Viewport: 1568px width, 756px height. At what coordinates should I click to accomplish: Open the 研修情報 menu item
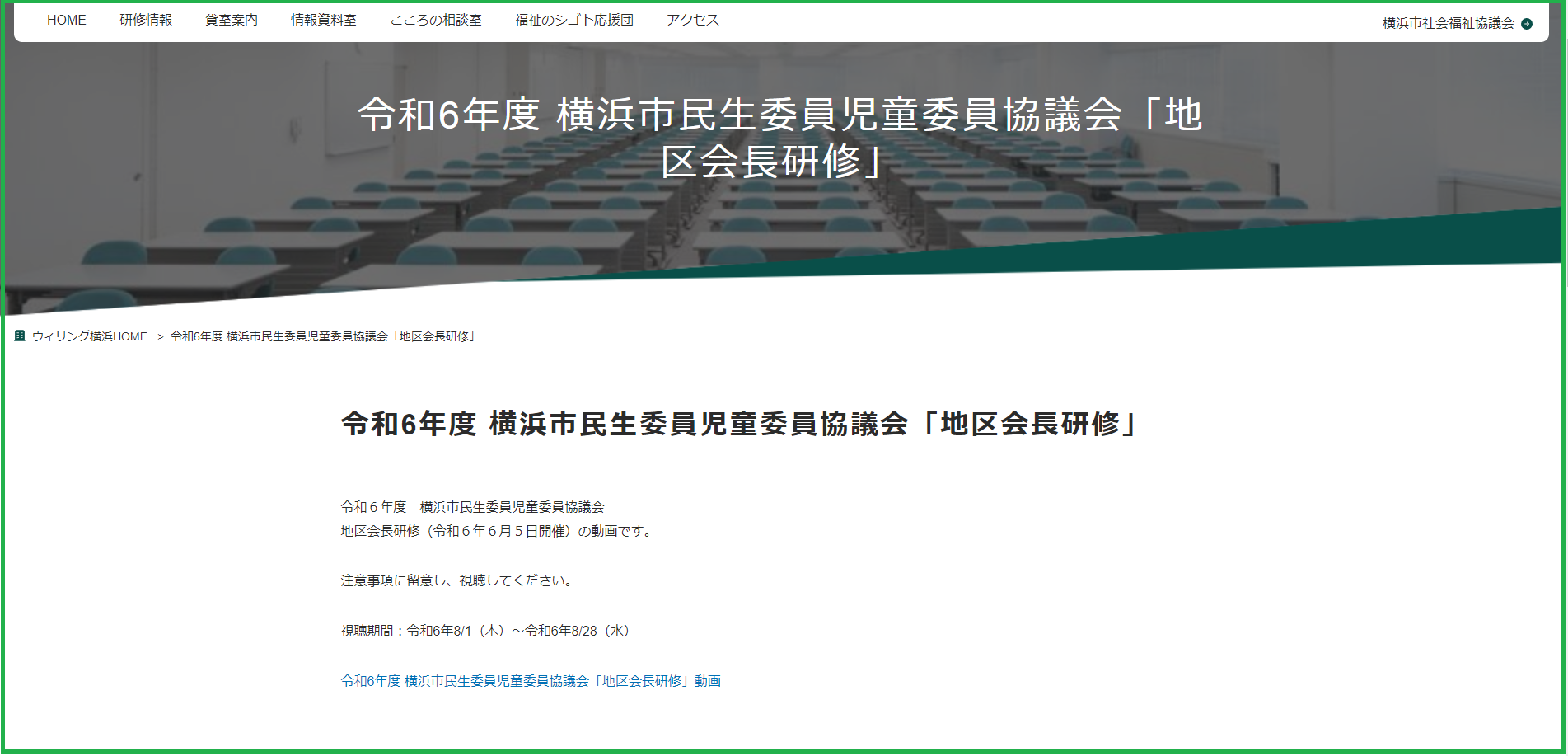click(x=146, y=20)
